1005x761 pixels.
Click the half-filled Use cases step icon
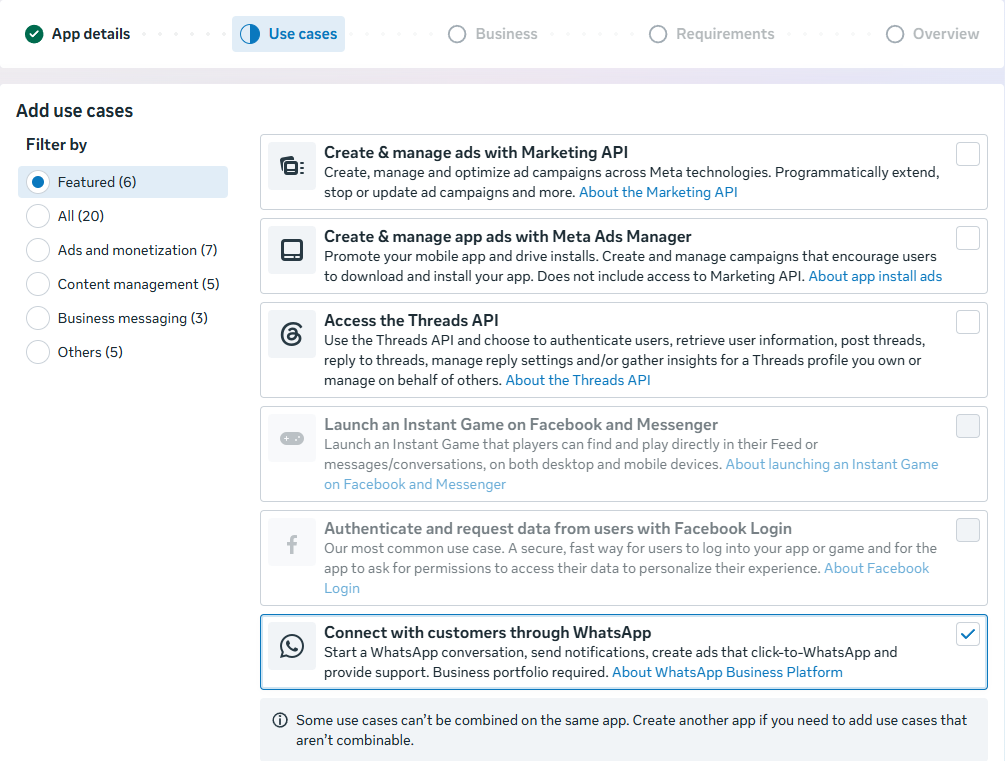click(250, 34)
